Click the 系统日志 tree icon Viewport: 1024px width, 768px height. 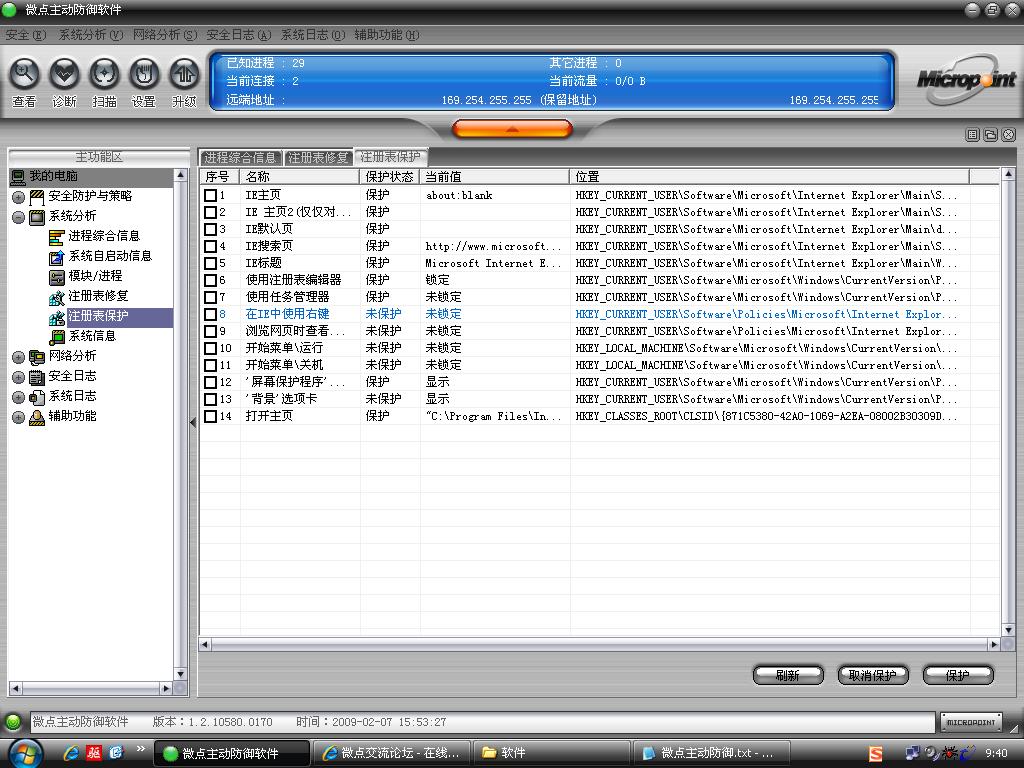pyautogui.click(x=37, y=397)
